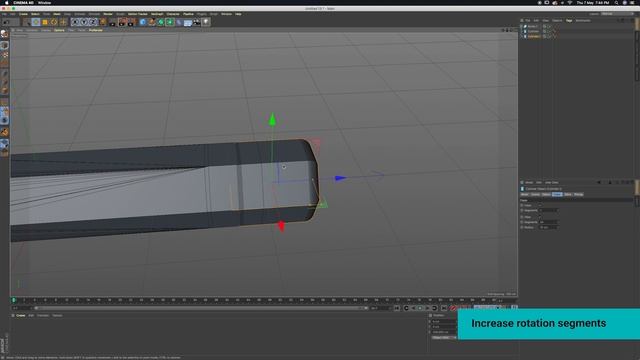Image resolution: width=640 pixels, height=360 pixels.
Task: Toggle the Caps checkbox in Attributes
Action: click(540, 205)
